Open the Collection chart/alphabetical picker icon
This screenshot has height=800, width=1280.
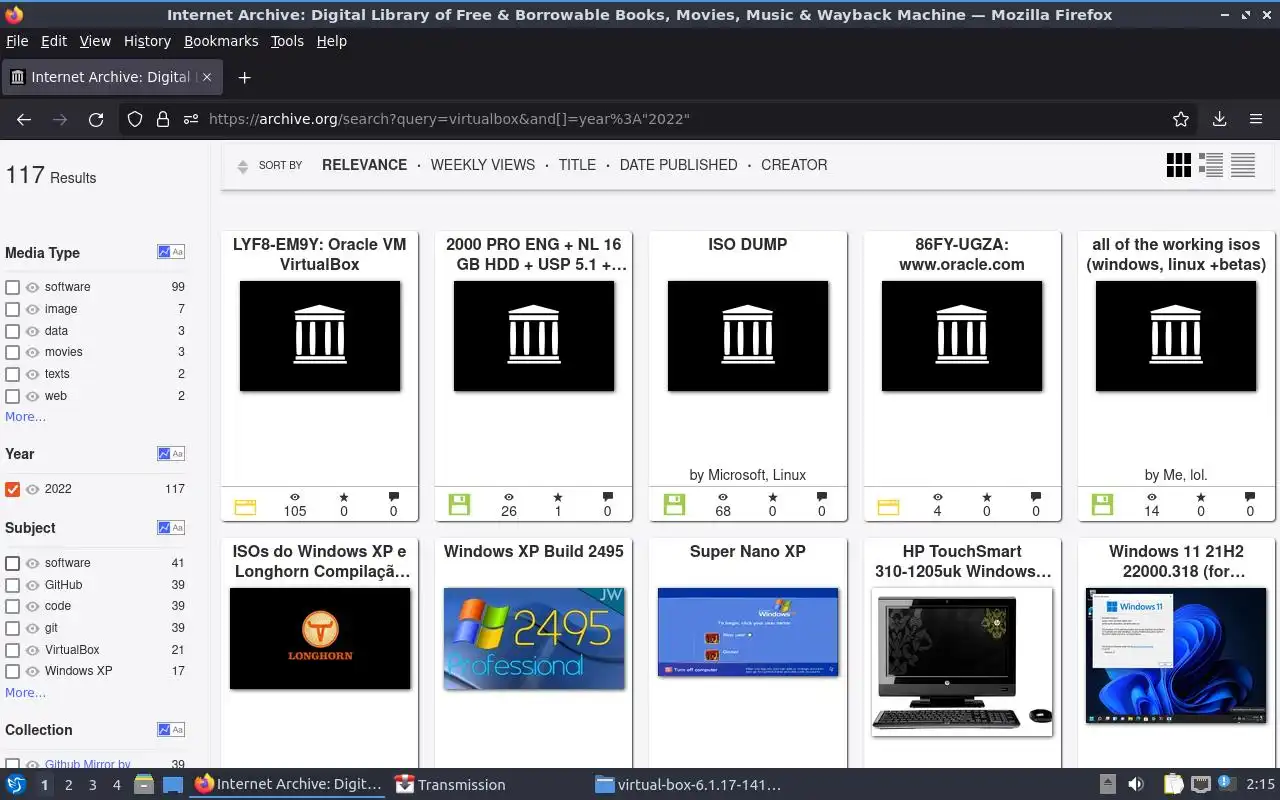(171, 729)
